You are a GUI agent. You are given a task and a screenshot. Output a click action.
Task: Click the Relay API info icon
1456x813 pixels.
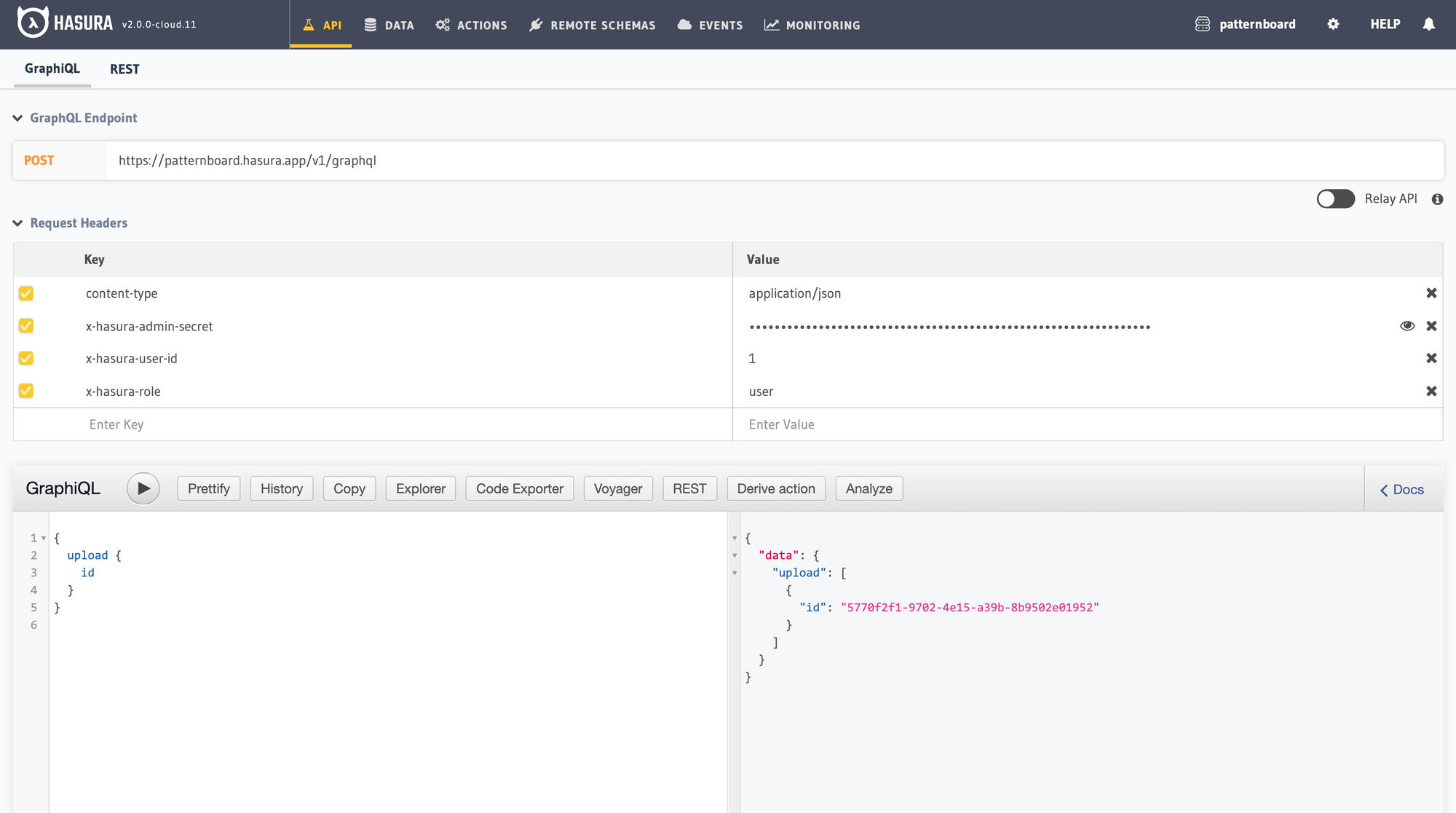pyautogui.click(x=1437, y=199)
